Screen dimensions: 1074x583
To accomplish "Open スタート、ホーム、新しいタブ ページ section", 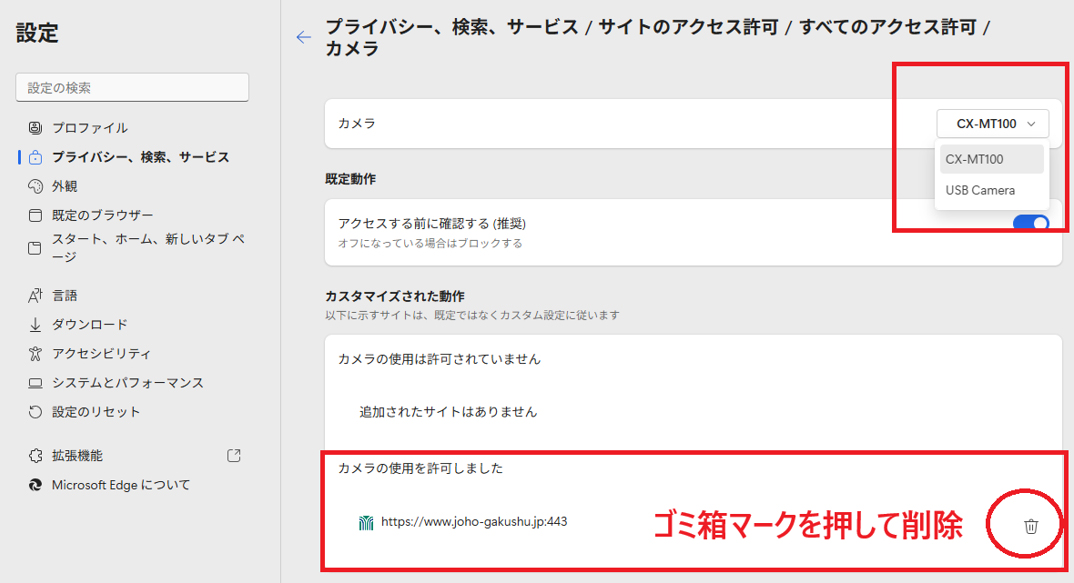I will (x=149, y=248).
